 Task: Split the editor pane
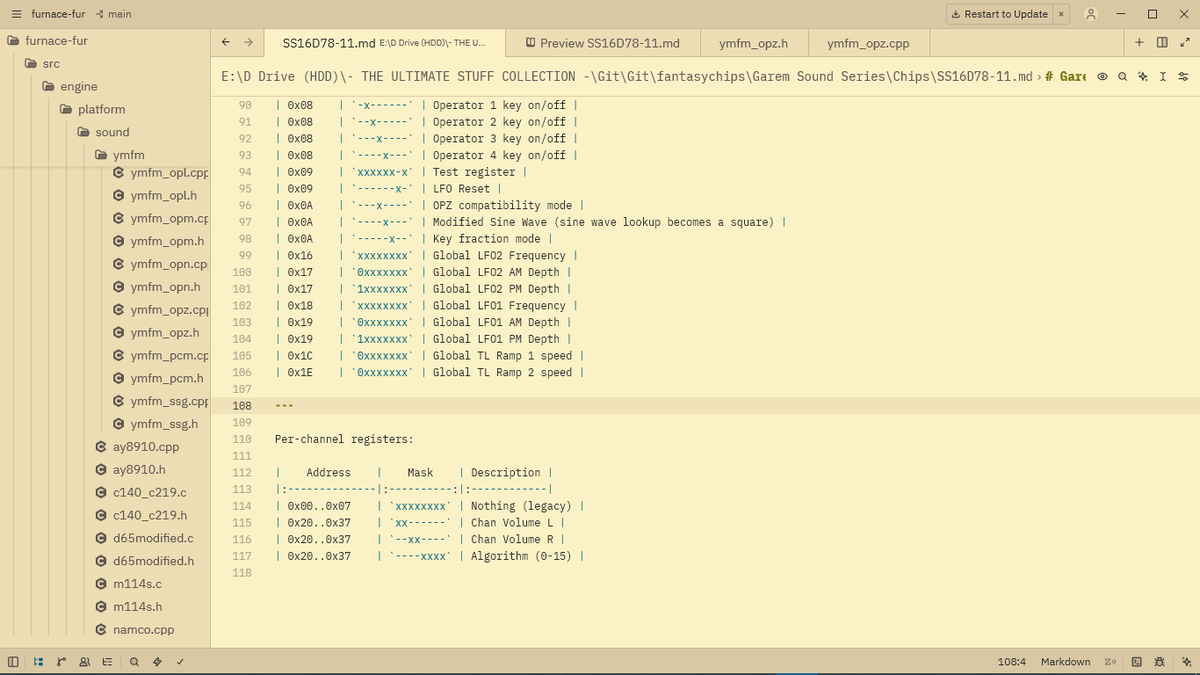pos(1162,42)
